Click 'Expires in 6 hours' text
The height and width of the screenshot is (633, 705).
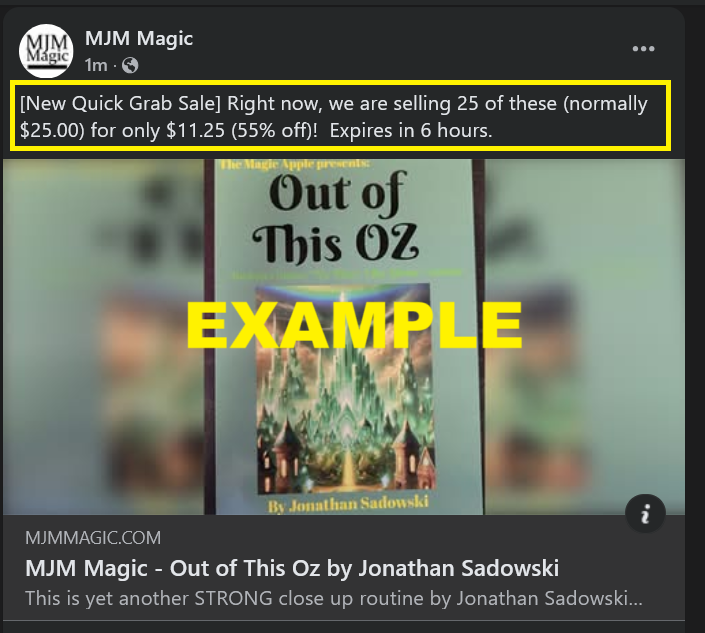411,131
